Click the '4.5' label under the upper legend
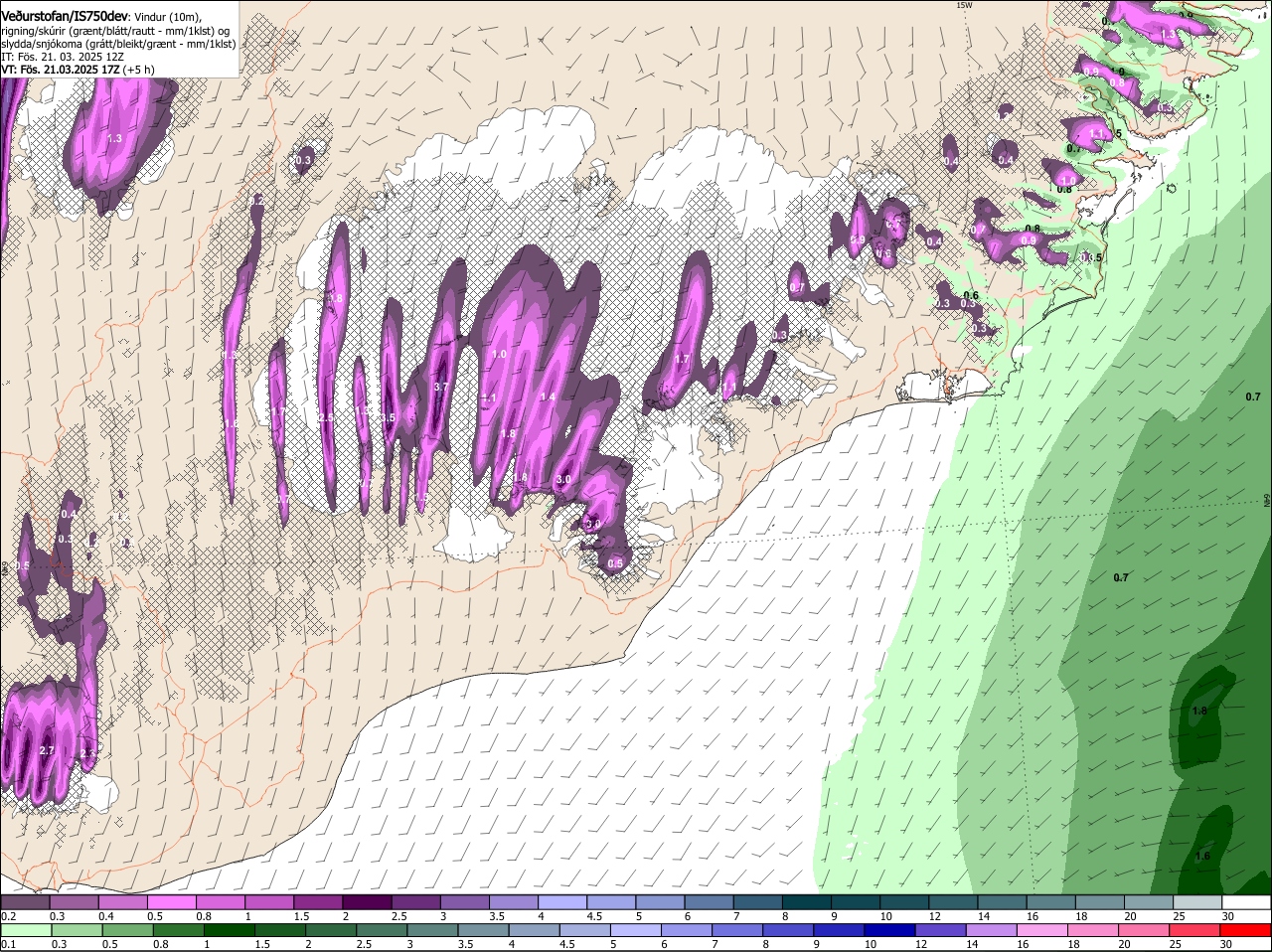The width and height of the screenshot is (1272, 952). (x=594, y=916)
